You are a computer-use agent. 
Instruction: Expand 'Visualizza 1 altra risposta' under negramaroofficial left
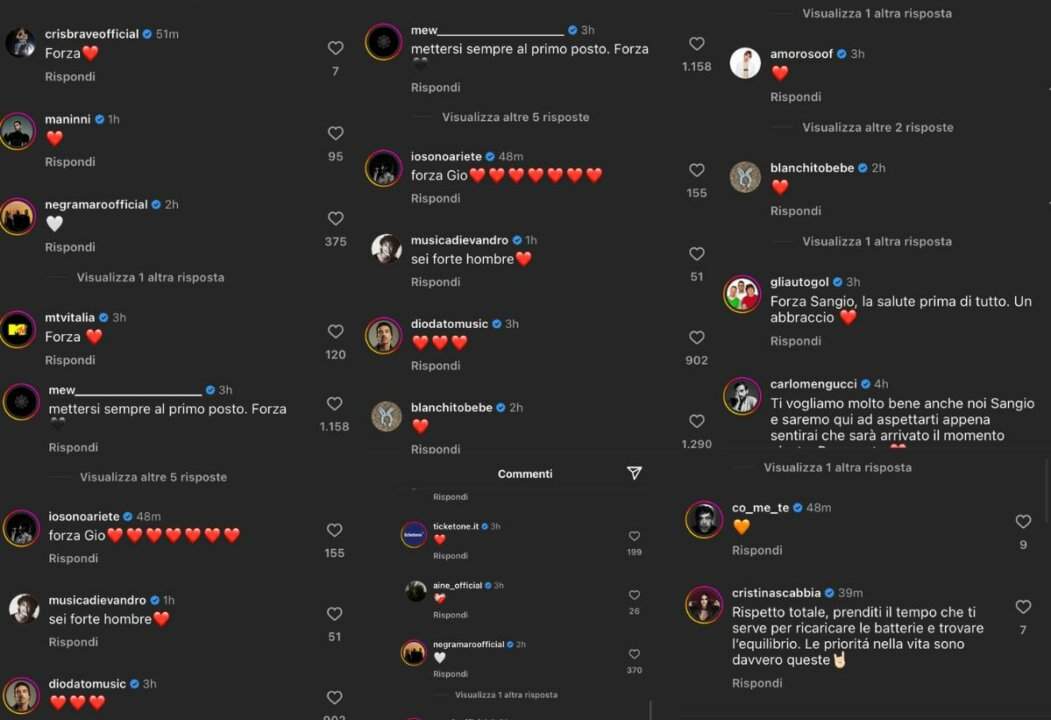click(x=150, y=278)
